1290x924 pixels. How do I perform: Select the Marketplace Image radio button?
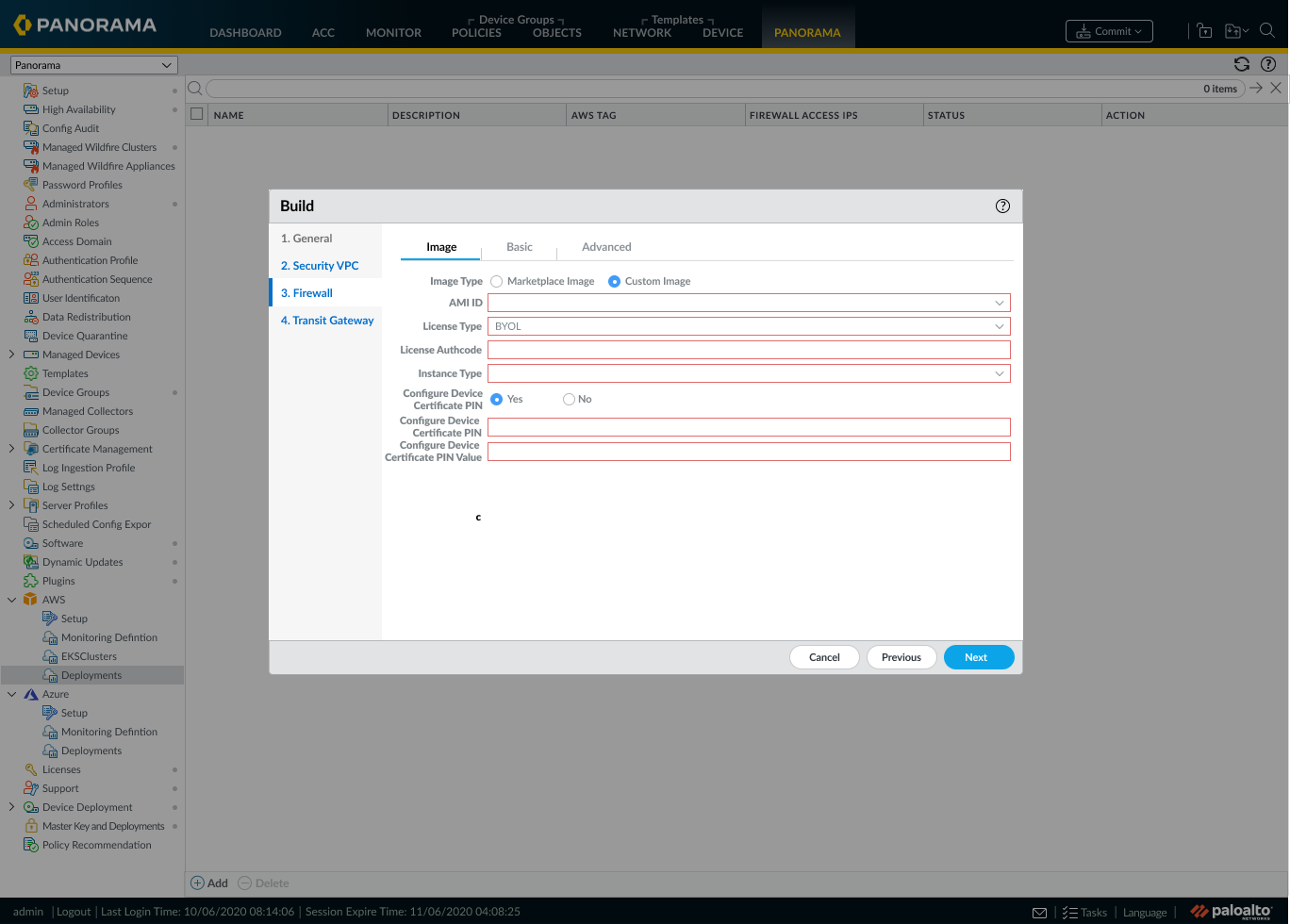(x=496, y=281)
